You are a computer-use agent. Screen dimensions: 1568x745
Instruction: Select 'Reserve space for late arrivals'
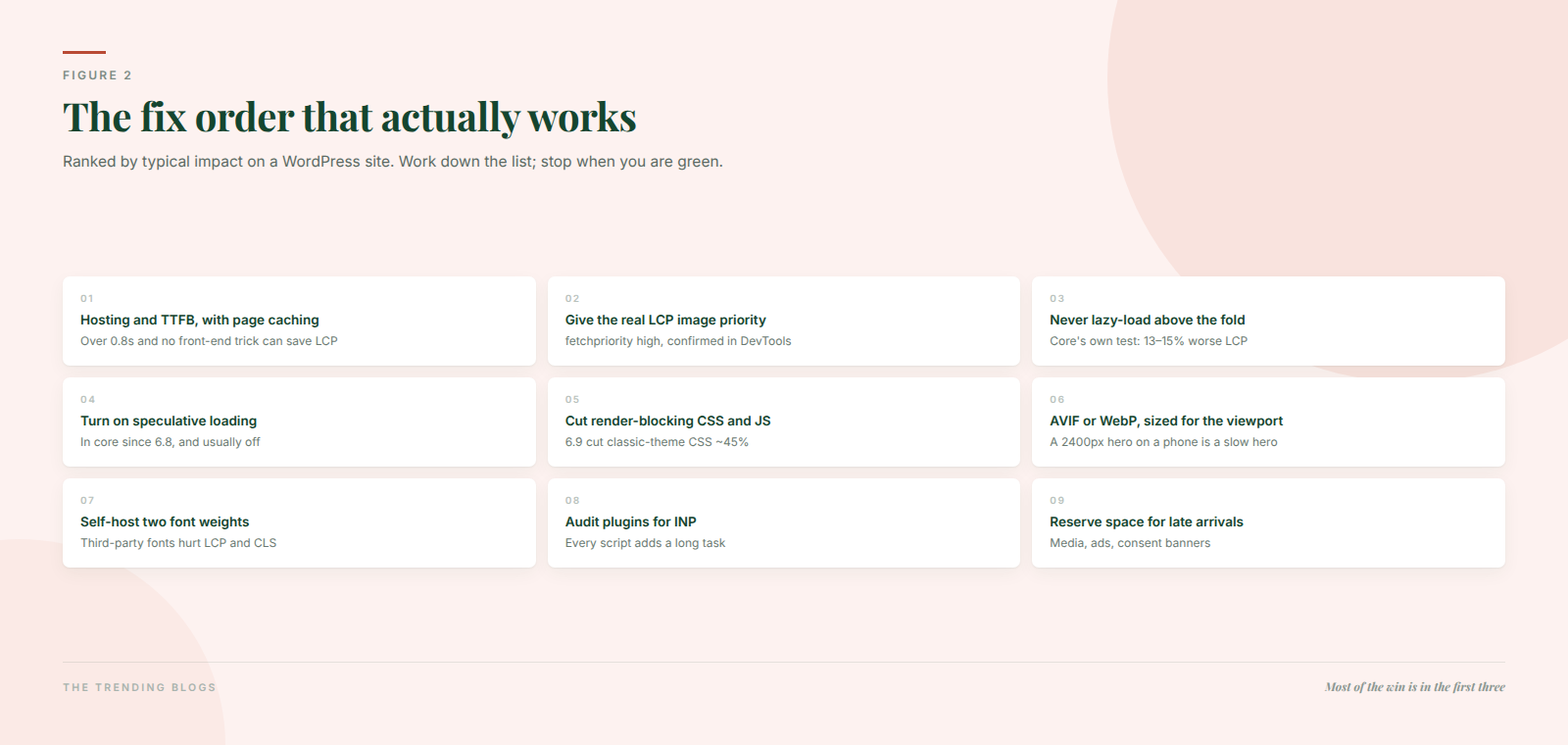(x=1147, y=521)
